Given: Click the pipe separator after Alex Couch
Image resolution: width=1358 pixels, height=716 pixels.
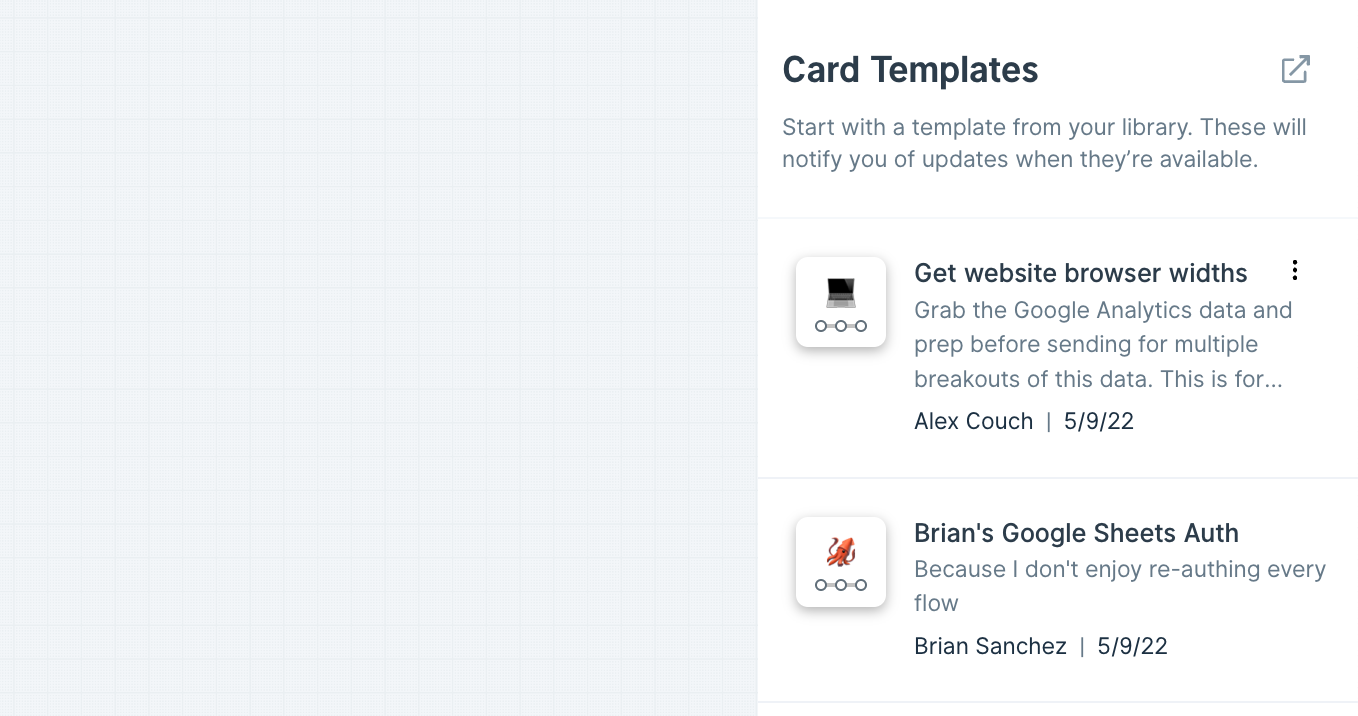Looking at the screenshot, I should coord(1048,421).
